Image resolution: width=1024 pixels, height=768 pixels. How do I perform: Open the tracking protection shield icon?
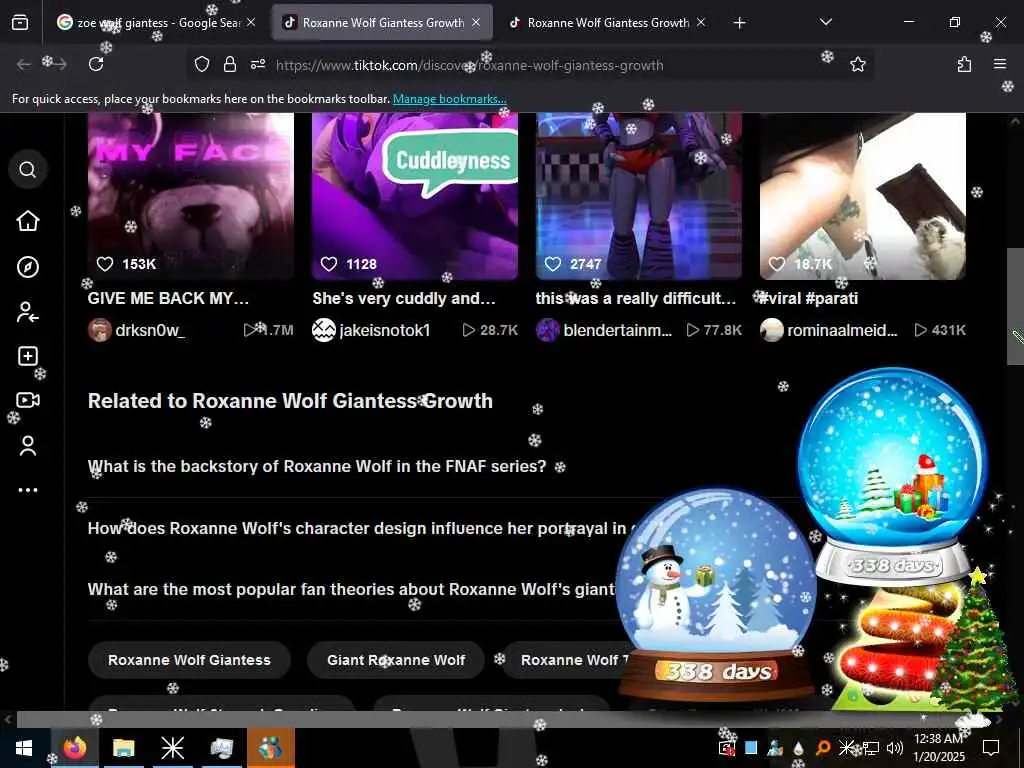click(x=202, y=64)
